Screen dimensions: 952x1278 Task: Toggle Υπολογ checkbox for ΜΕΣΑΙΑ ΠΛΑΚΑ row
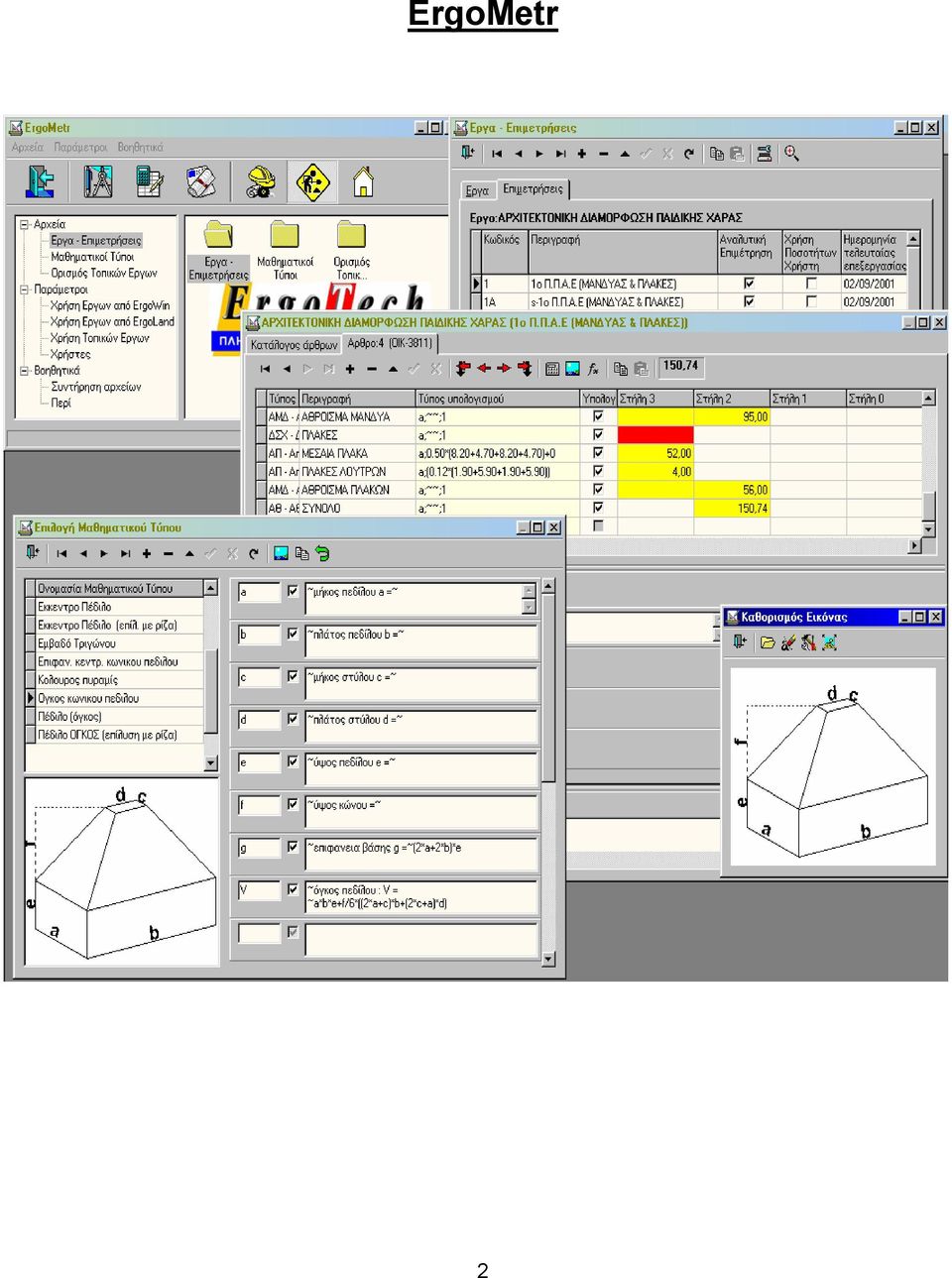coord(598,453)
